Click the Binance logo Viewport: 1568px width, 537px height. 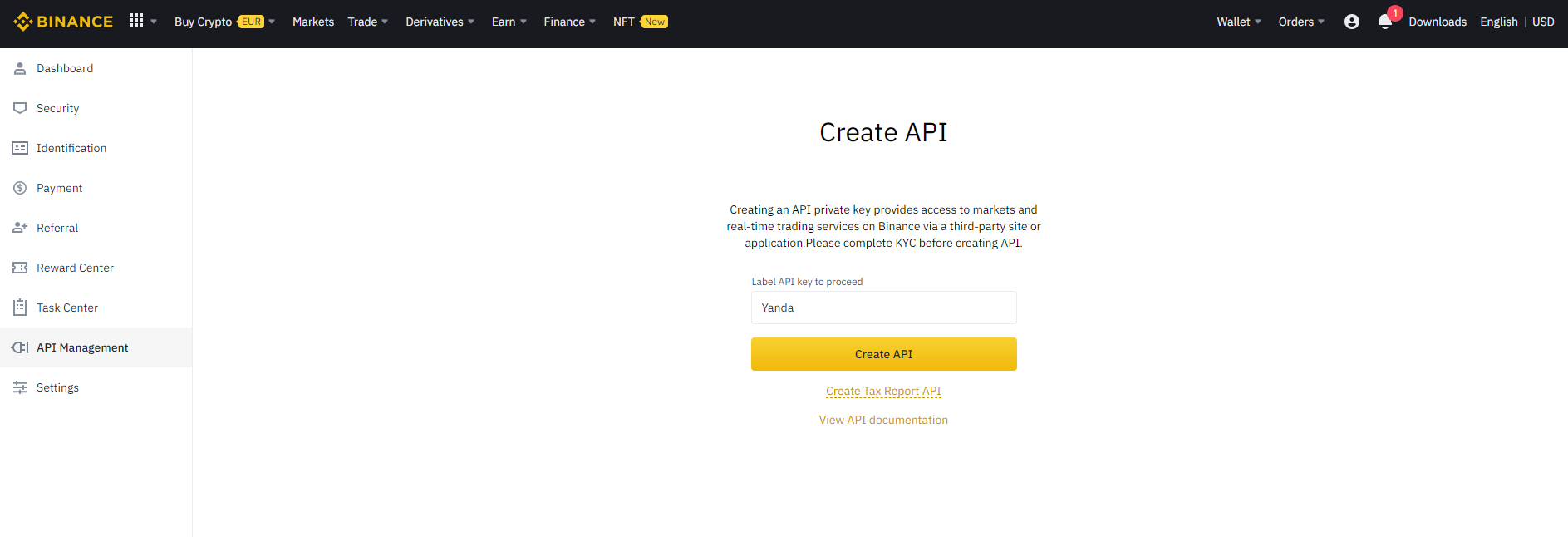tap(63, 22)
